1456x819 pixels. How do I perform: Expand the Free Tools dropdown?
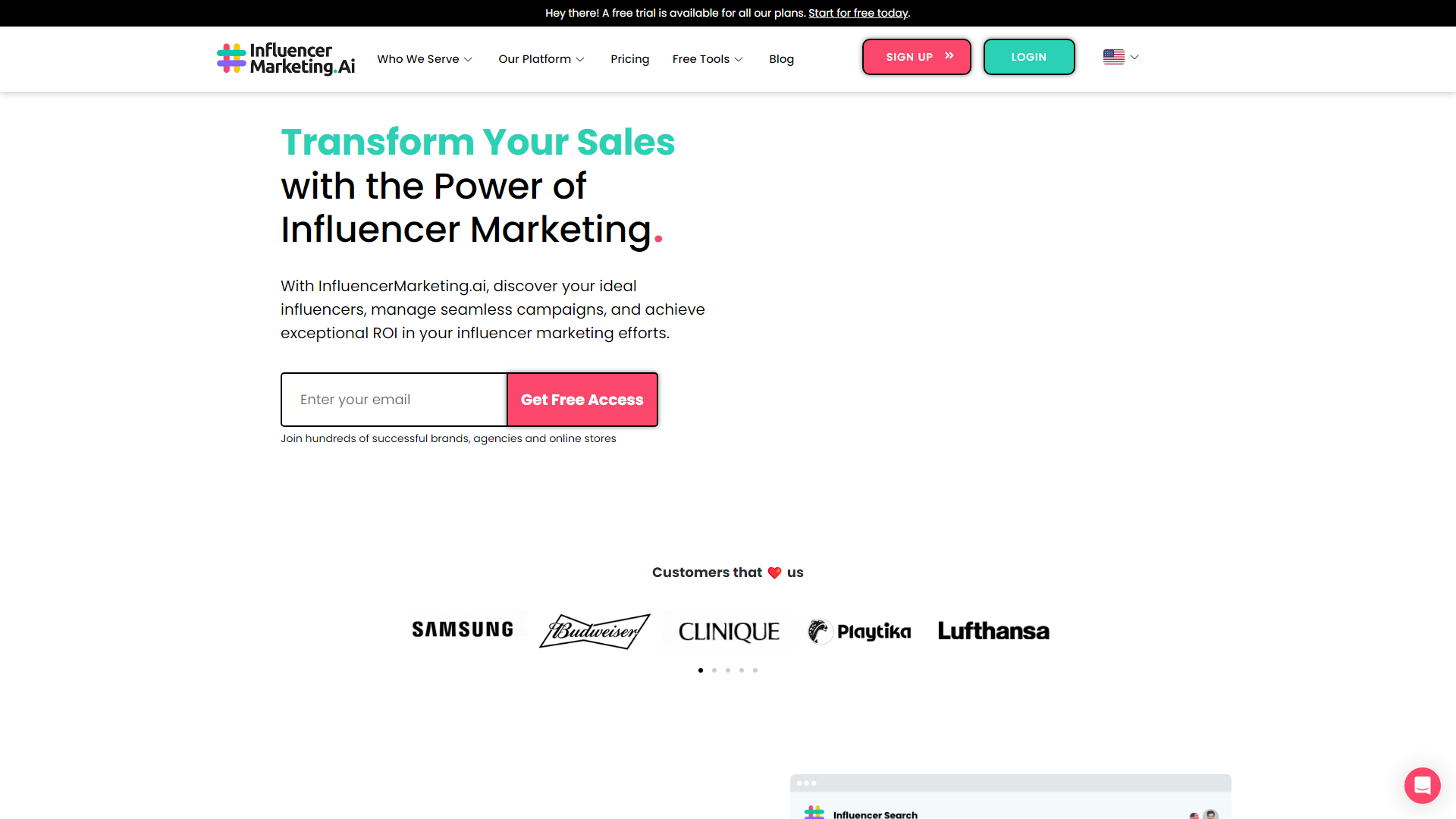[708, 59]
